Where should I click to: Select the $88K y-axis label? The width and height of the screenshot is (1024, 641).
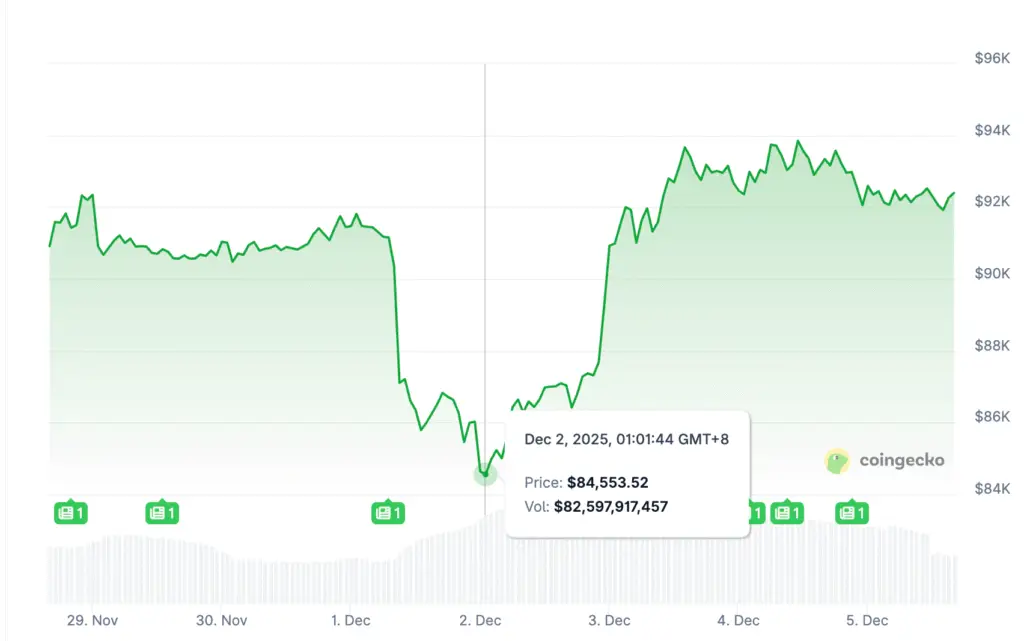pos(992,346)
